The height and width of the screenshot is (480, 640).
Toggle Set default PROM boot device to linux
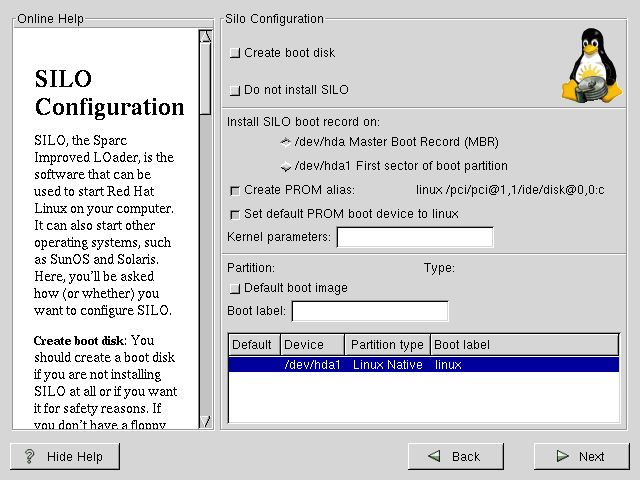click(x=235, y=214)
